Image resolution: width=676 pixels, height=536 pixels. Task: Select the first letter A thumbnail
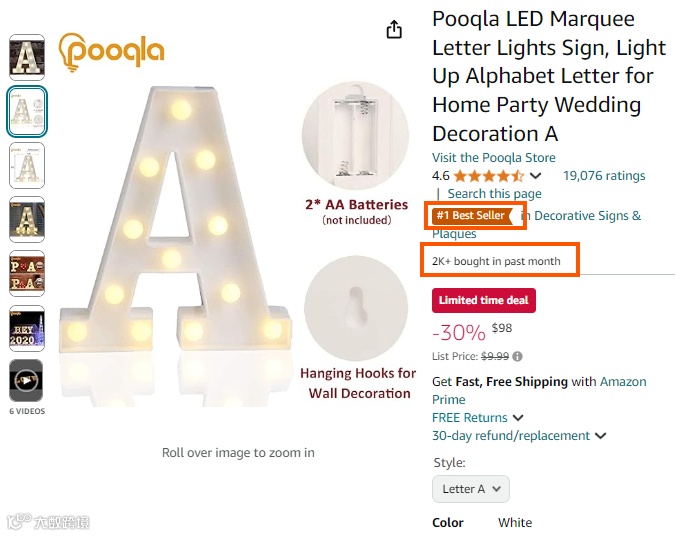26,57
